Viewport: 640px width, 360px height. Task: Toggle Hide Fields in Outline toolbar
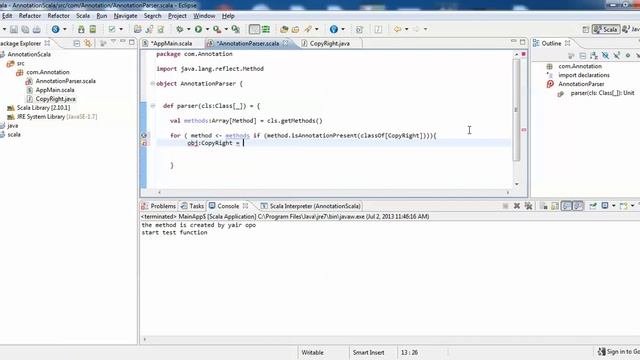(x=605, y=56)
